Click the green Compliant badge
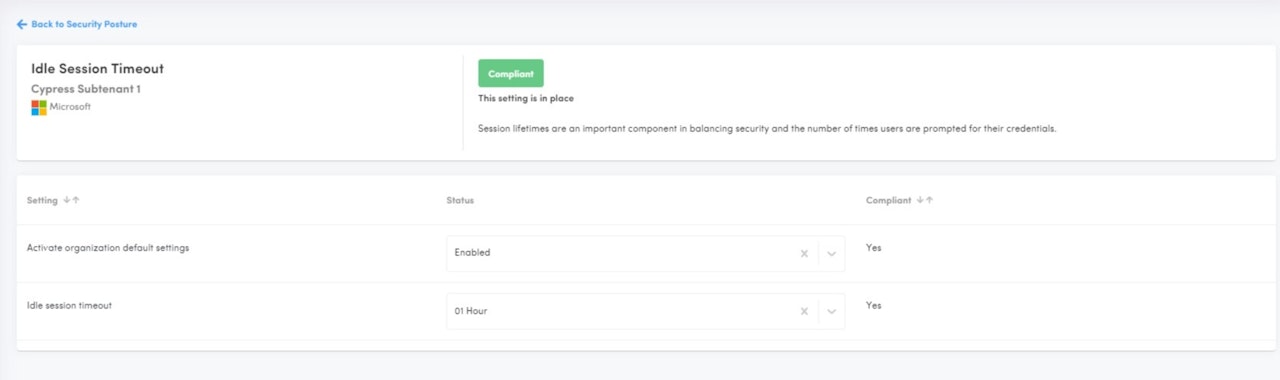Image resolution: width=1280 pixels, height=380 pixels. 510,74
